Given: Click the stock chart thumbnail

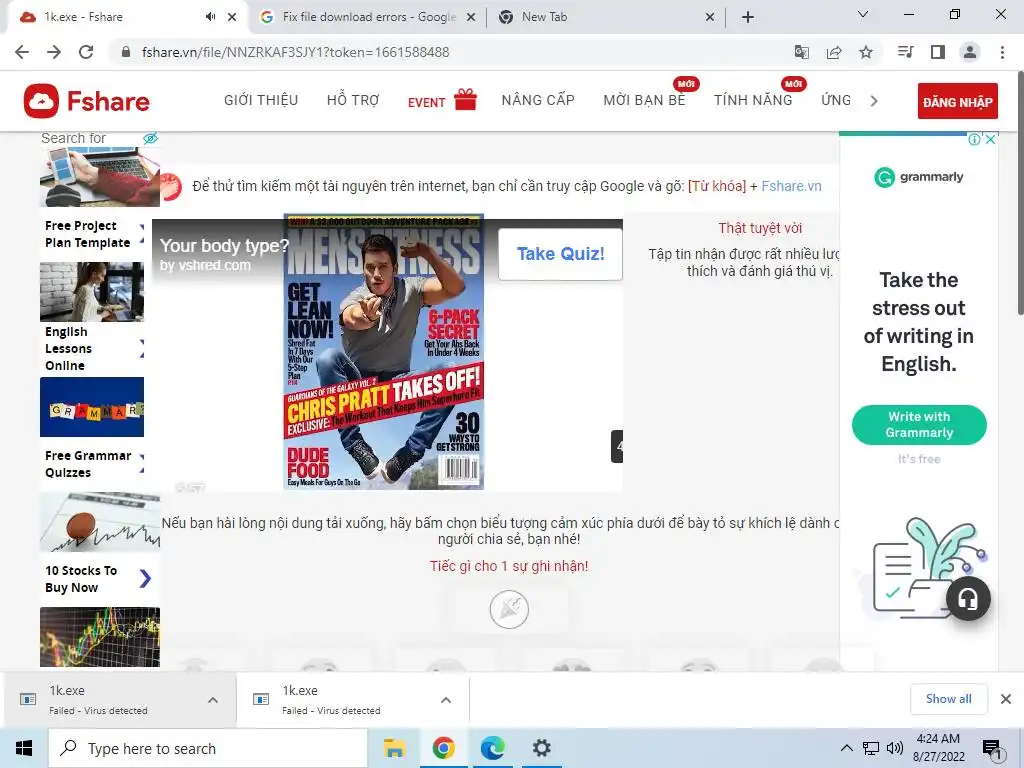Looking at the screenshot, I should [100, 637].
